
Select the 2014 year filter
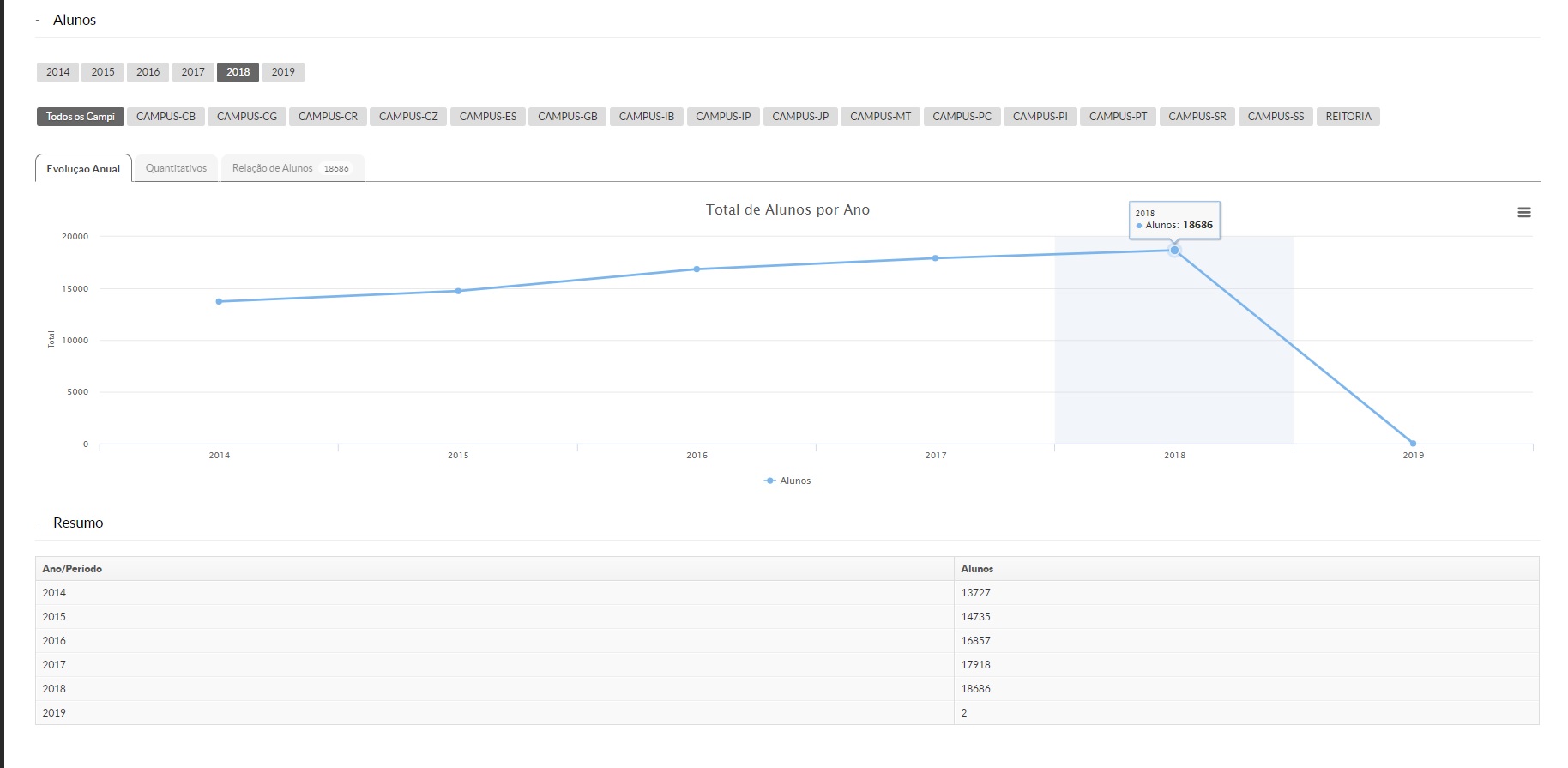pos(57,72)
